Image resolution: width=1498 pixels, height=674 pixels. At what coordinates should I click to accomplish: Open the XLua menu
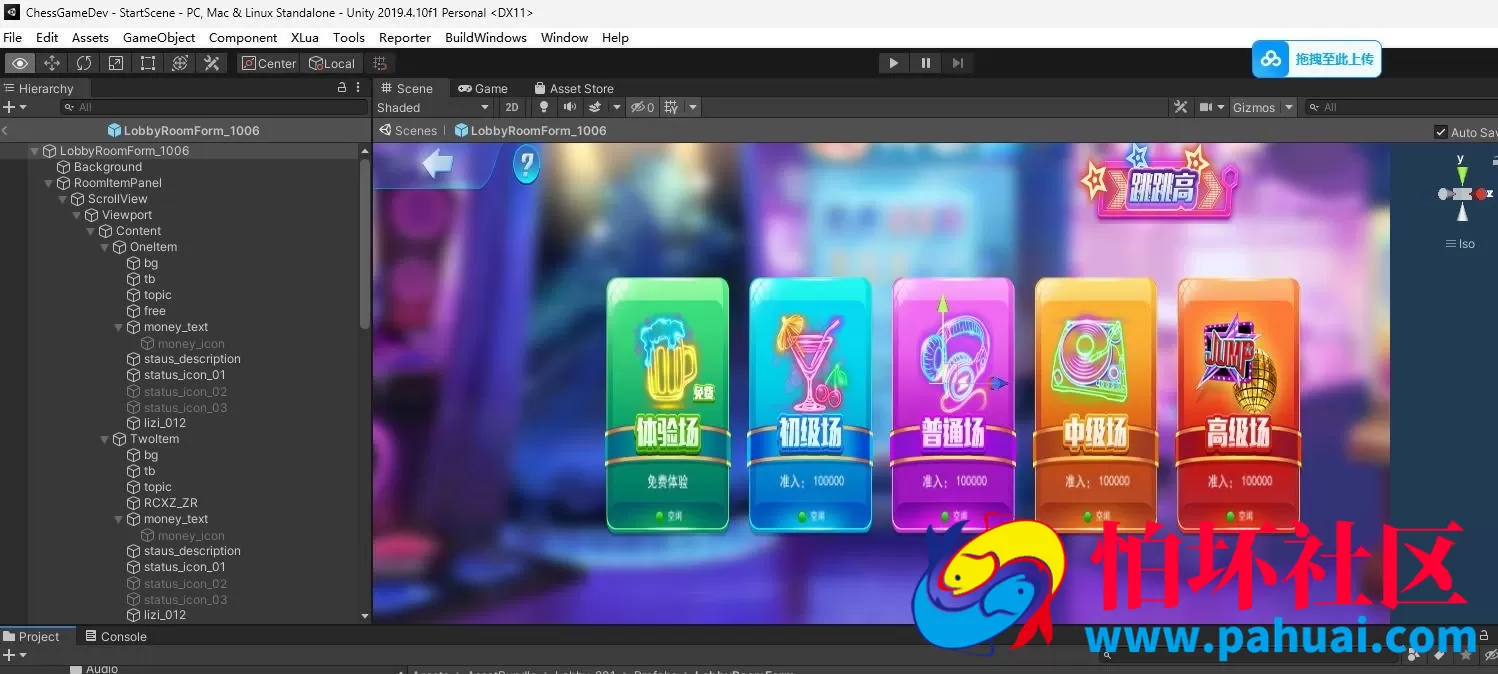pos(305,37)
